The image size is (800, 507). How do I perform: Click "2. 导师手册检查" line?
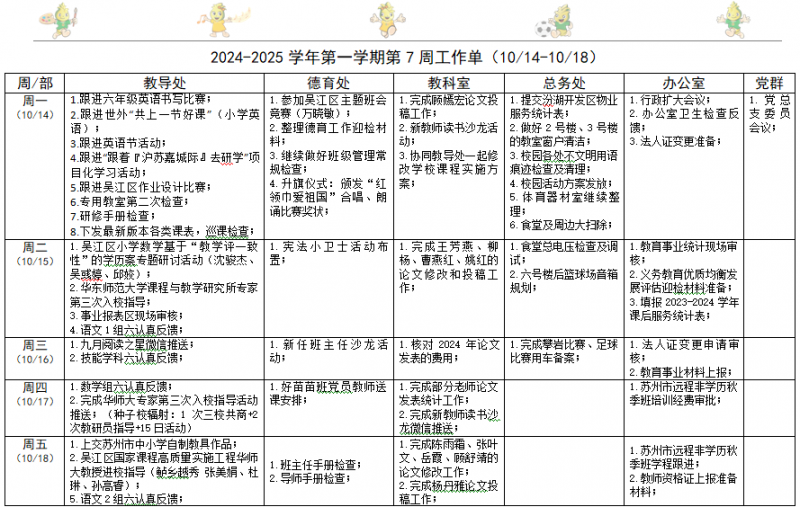point(310,478)
